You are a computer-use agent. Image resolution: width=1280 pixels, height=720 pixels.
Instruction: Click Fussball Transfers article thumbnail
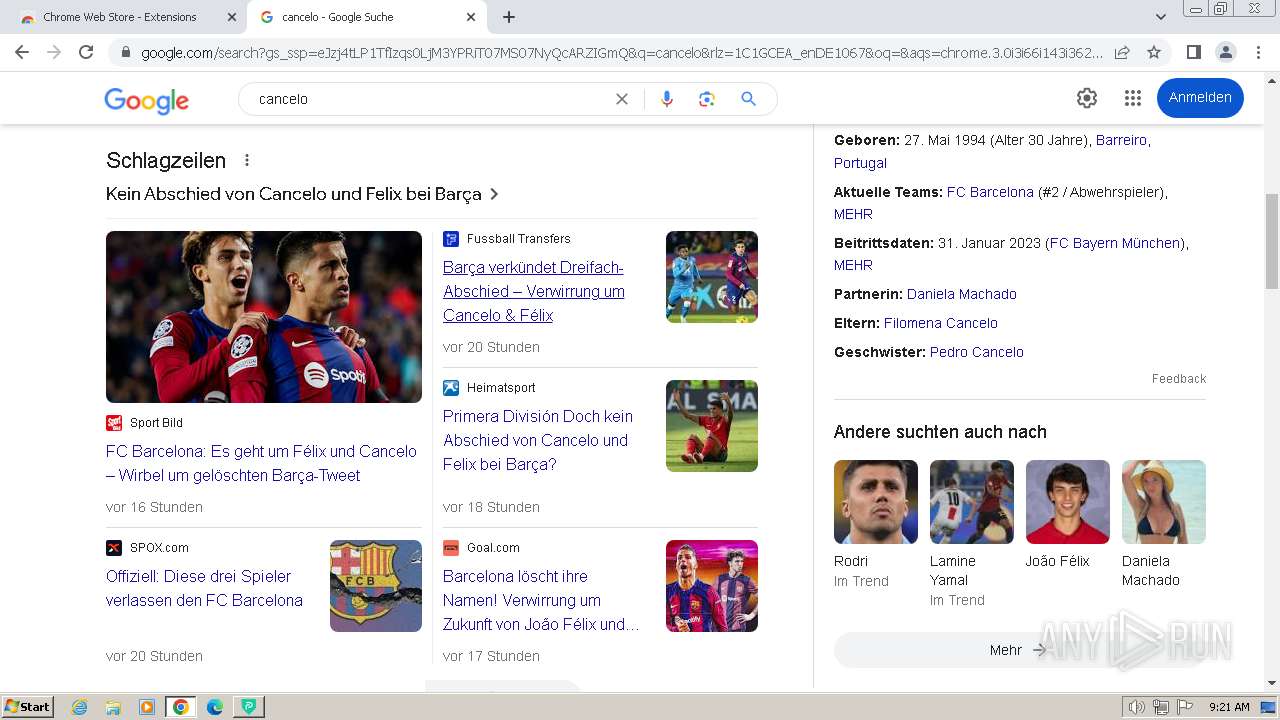pyautogui.click(x=712, y=277)
